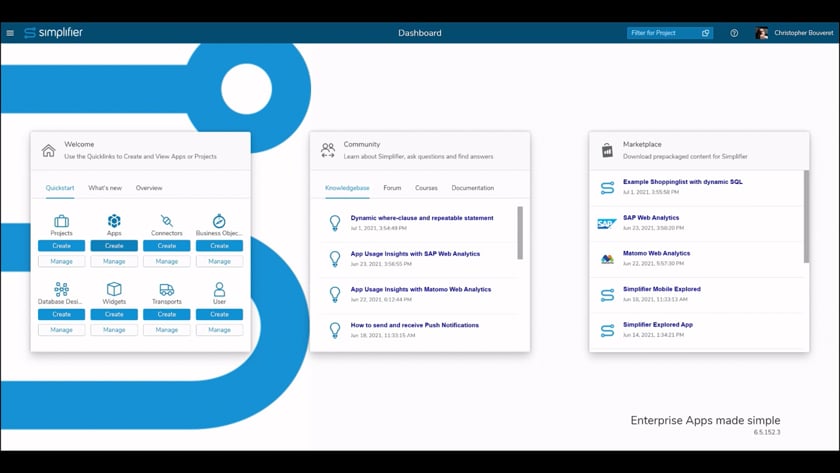The height and width of the screenshot is (473, 840).
Task: Click Manage button under Transports
Action: (x=167, y=330)
